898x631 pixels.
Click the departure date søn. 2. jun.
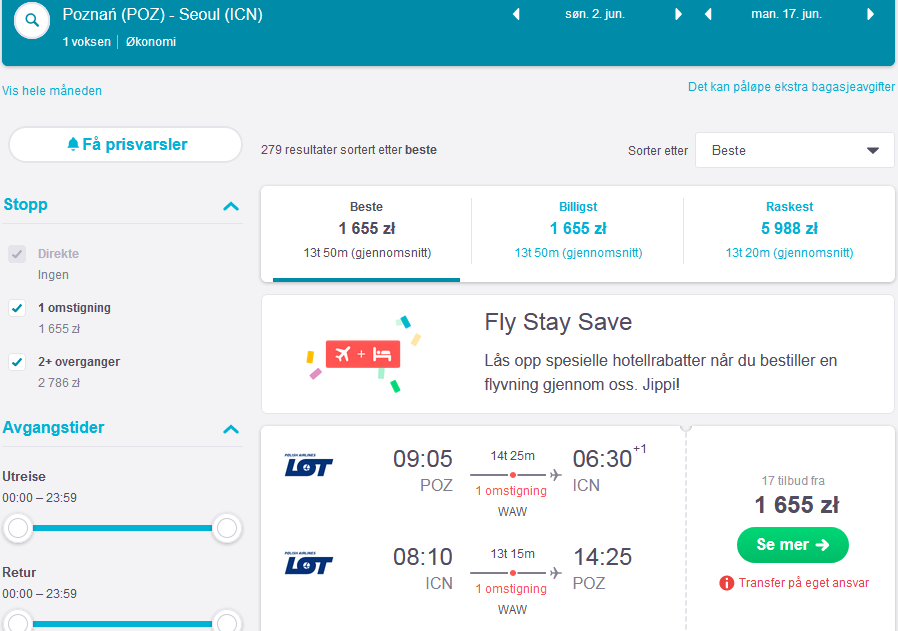coord(595,14)
